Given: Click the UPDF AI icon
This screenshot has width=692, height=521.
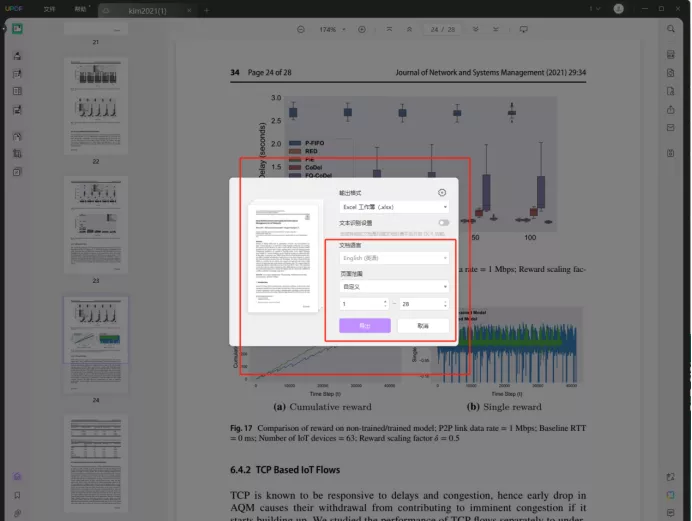Looking at the screenshot, I should [670, 495].
